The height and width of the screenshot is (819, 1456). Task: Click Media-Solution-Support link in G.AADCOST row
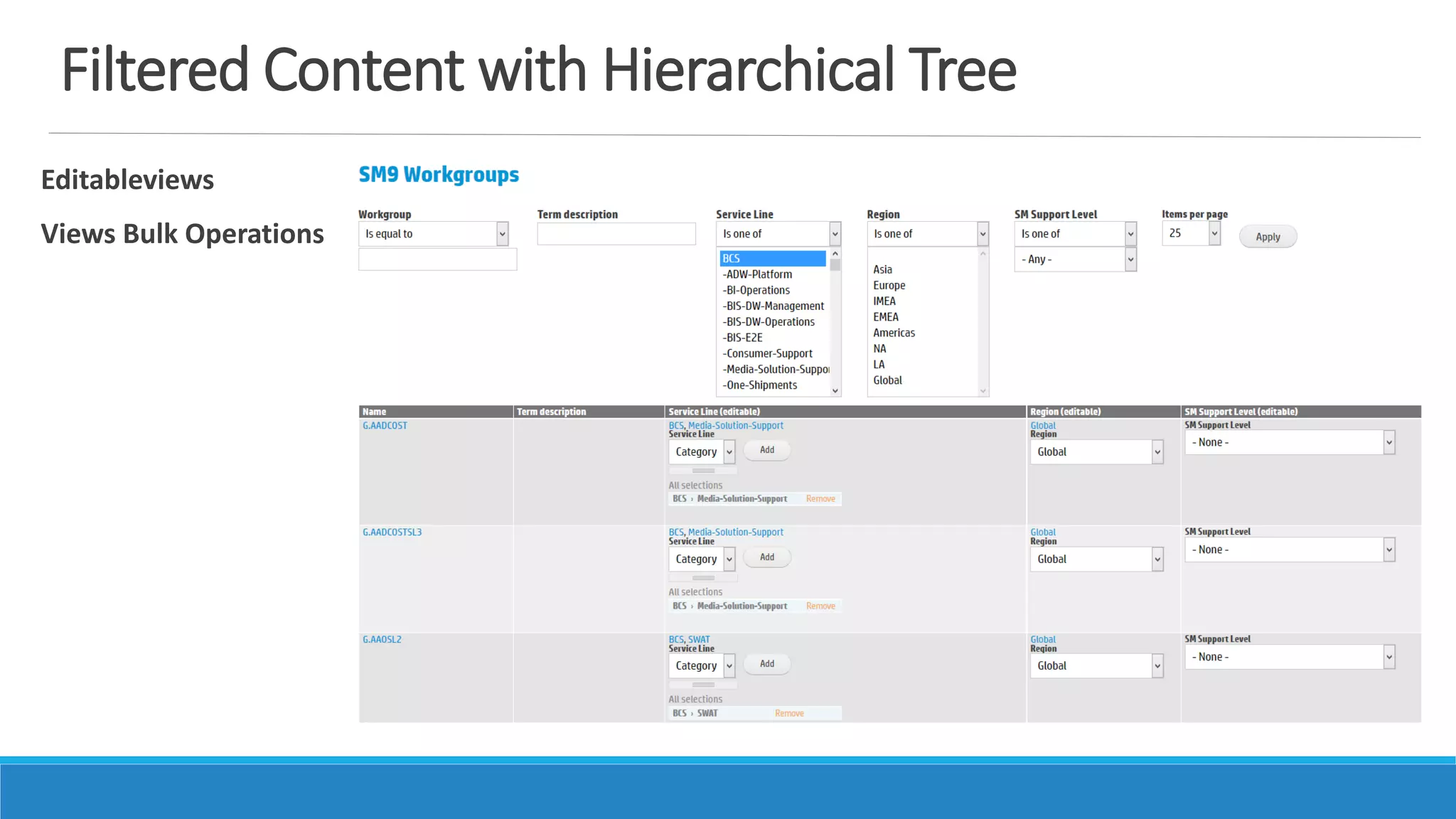click(736, 425)
